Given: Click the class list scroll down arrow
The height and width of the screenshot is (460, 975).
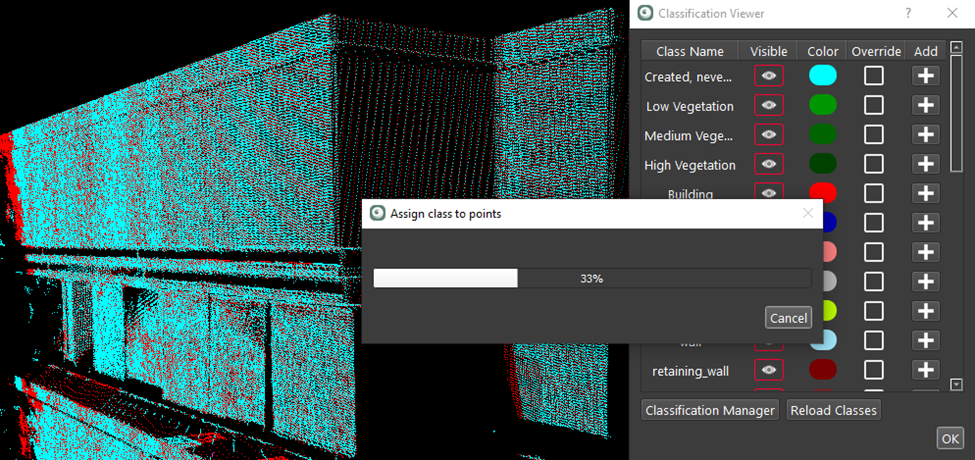Looking at the screenshot, I should click(955, 384).
